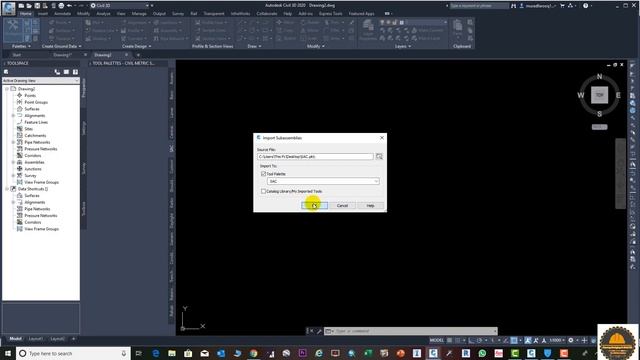
Task: Click the plus icon in the status bar
Action: (584, 340)
